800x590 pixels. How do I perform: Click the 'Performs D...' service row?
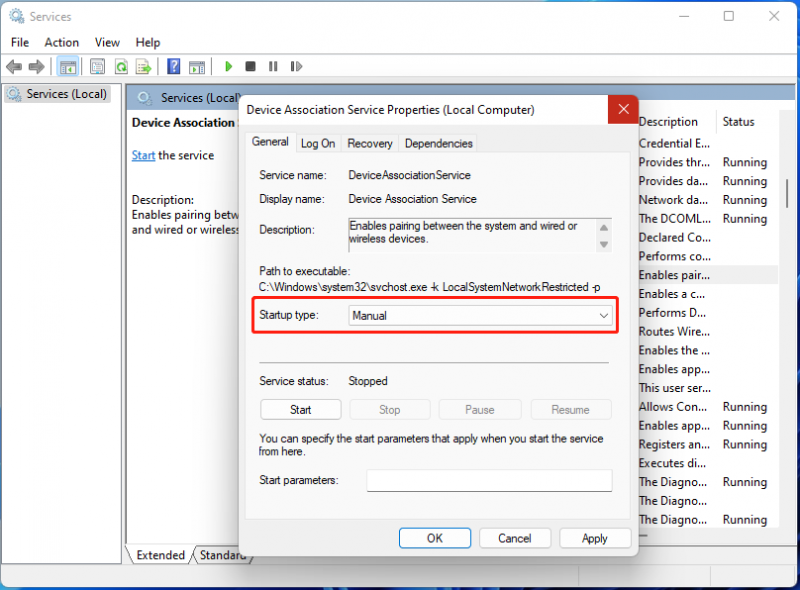[708, 313]
